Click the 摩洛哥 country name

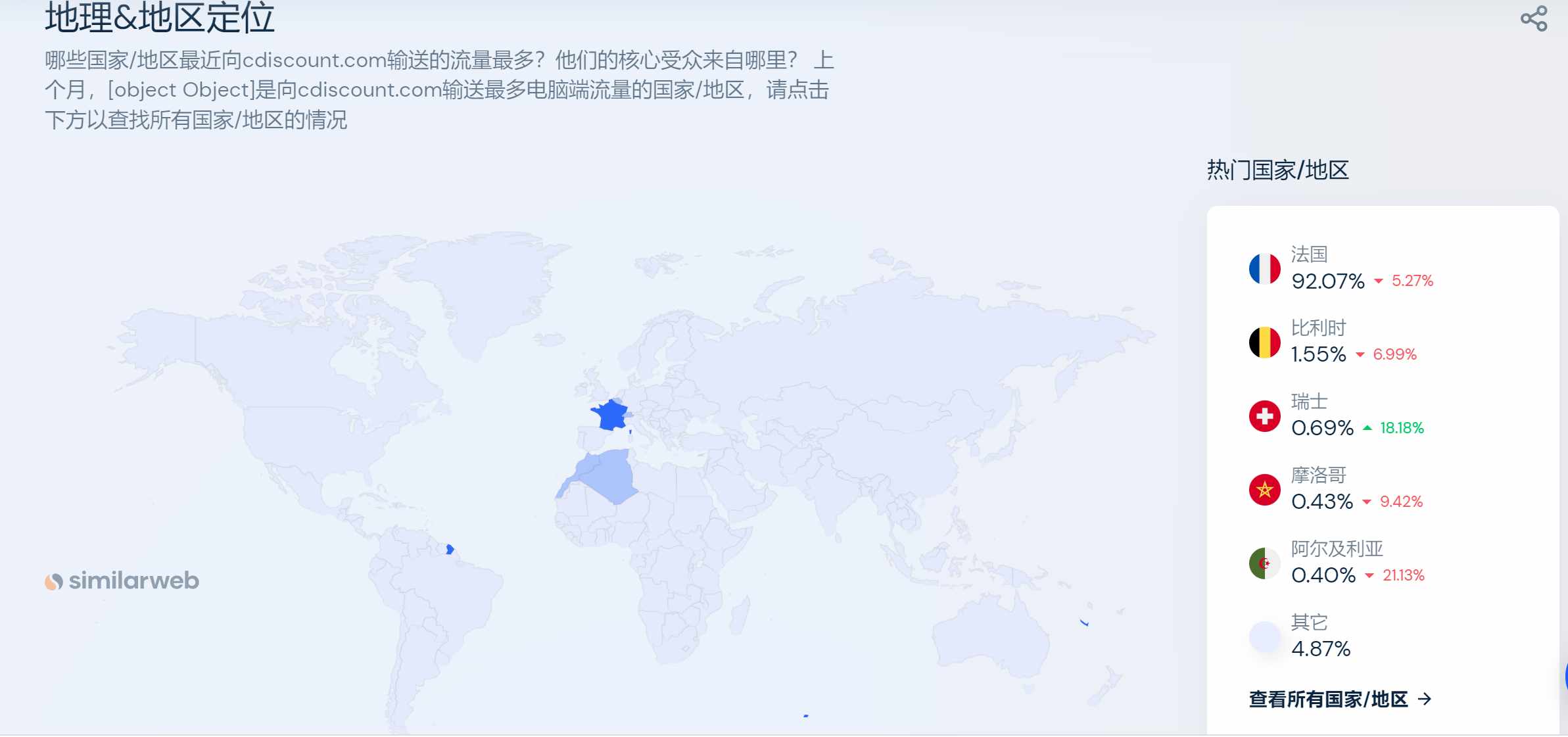click(x=1318, y=475)
